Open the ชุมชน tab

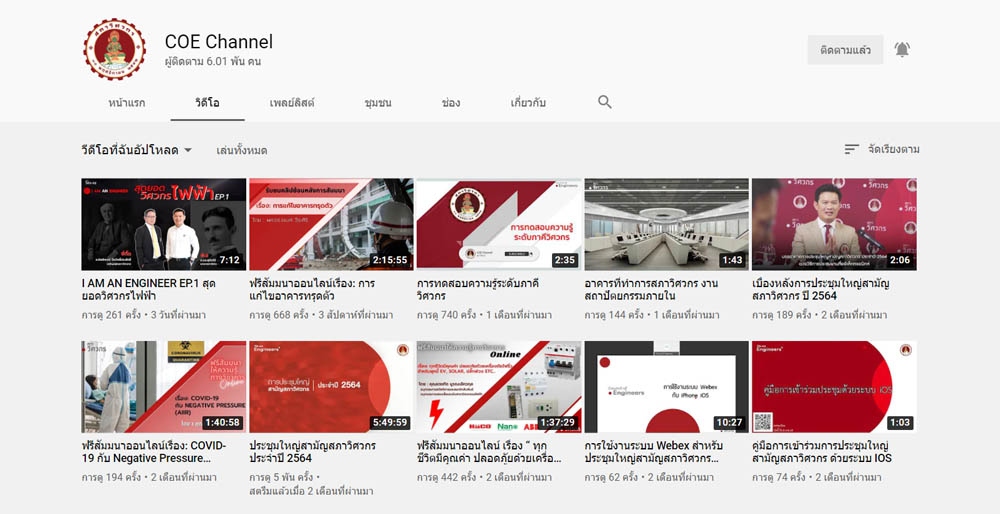point(378,103)
